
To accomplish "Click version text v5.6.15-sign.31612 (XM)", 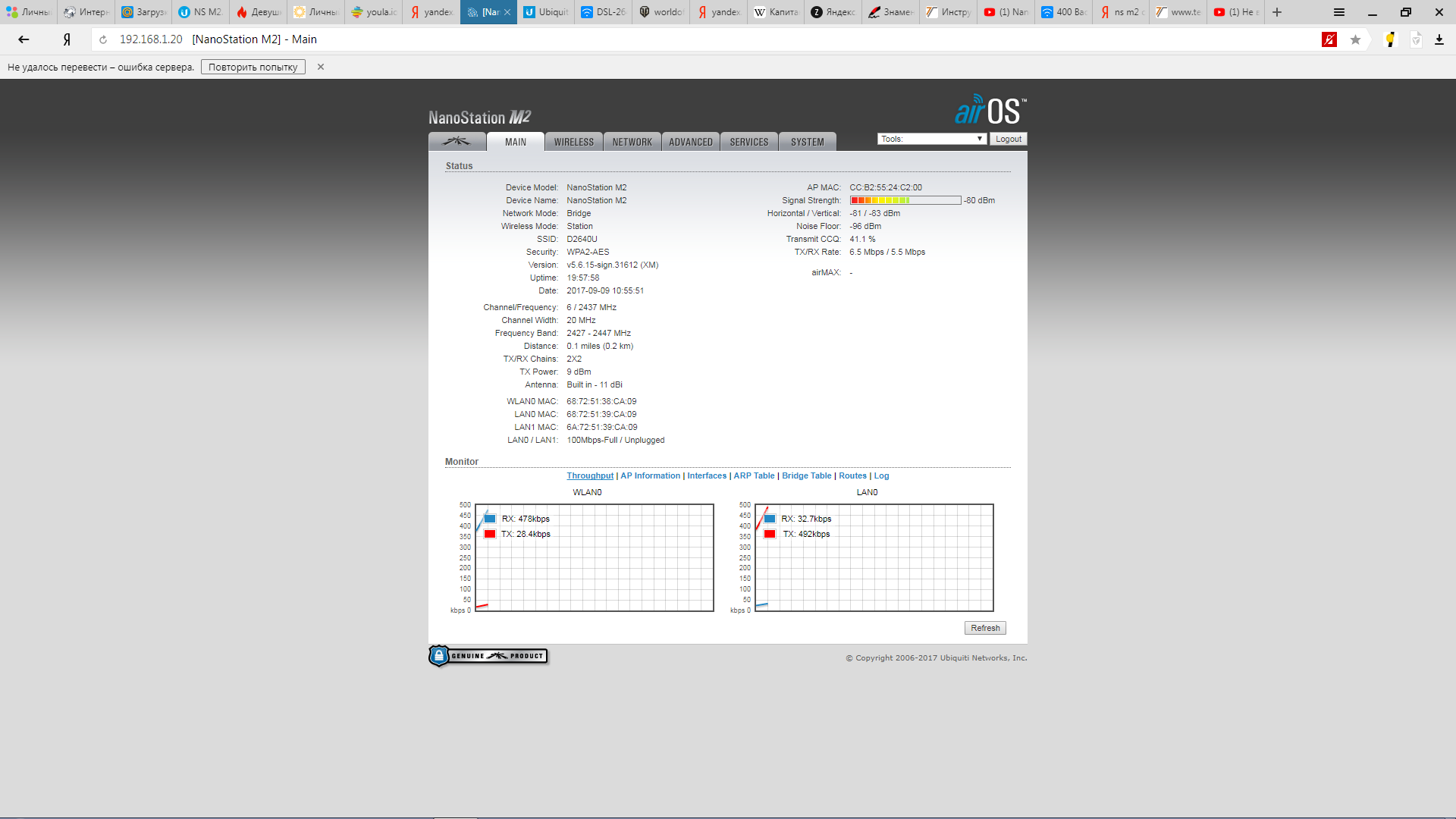I will [x=613, y=265].
